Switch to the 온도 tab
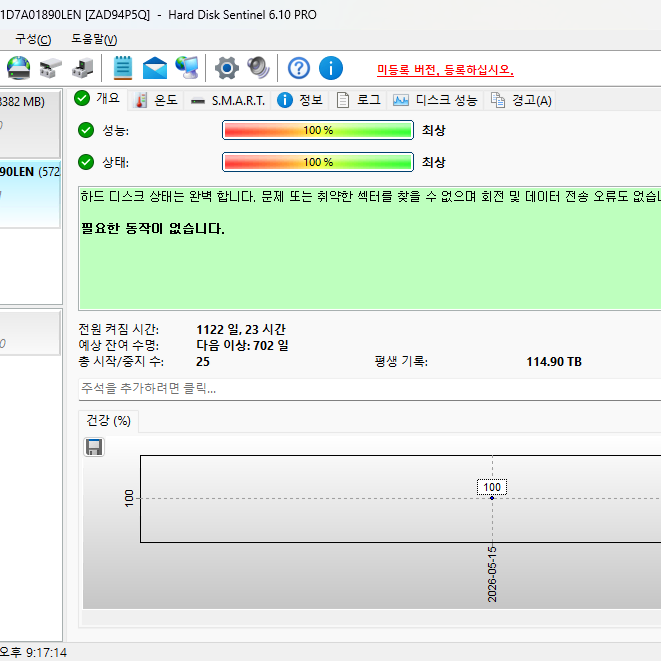The height and width of the screenshot is (661, 661). [156, 100]
